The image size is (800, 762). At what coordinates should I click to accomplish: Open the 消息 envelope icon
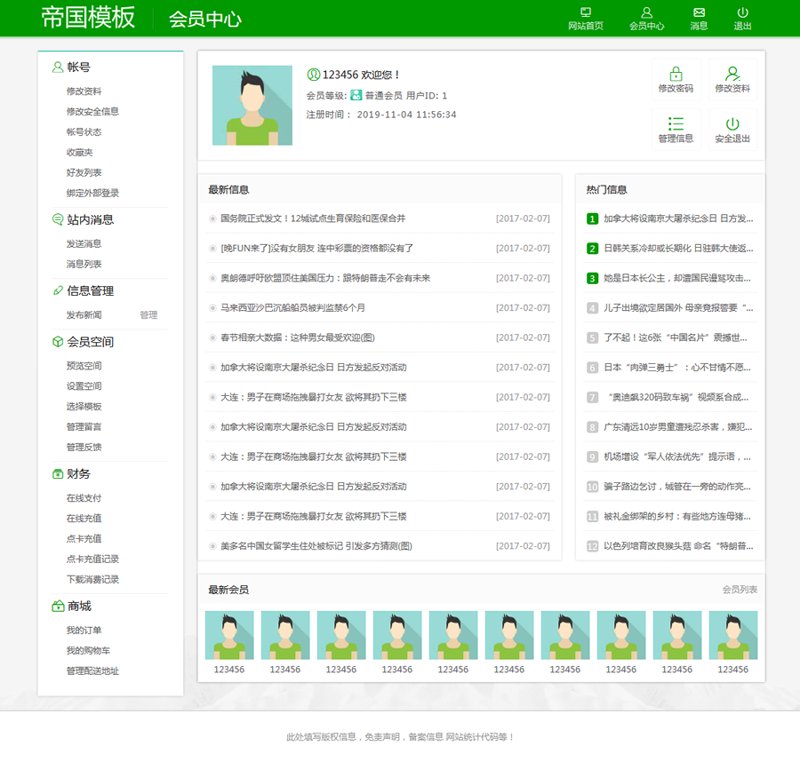tap(699, 12)
